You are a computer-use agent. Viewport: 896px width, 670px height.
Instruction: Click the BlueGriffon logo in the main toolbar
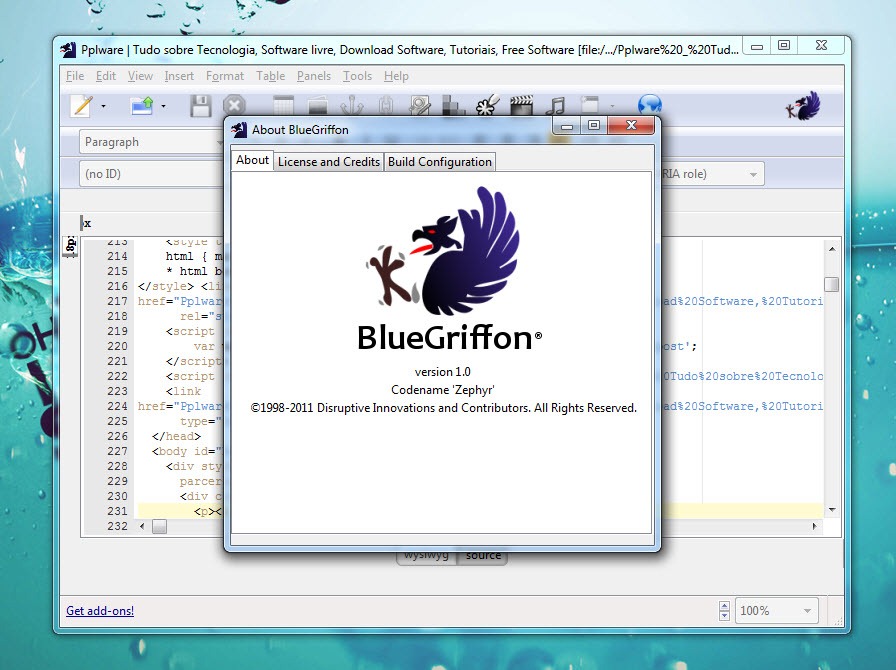(x=803, y=106)
